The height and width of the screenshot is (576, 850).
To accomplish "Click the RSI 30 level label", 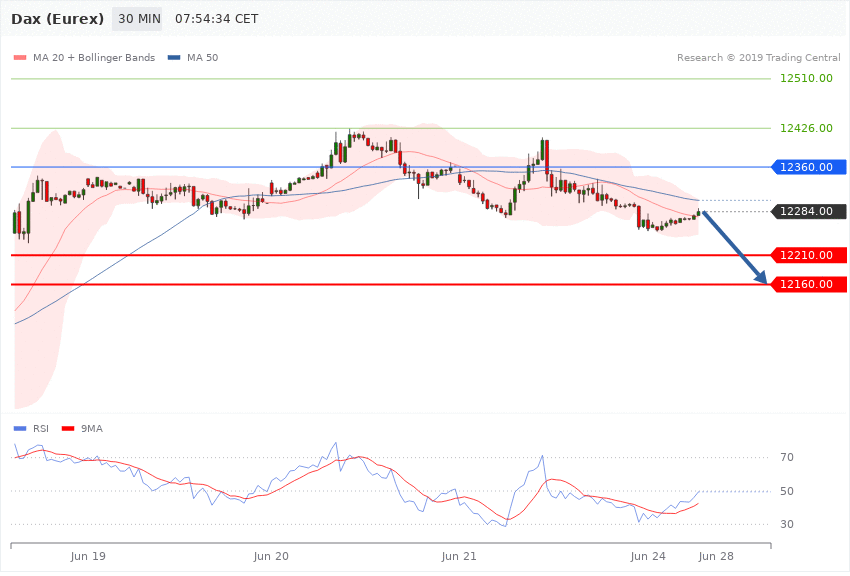I will (787, 525).
